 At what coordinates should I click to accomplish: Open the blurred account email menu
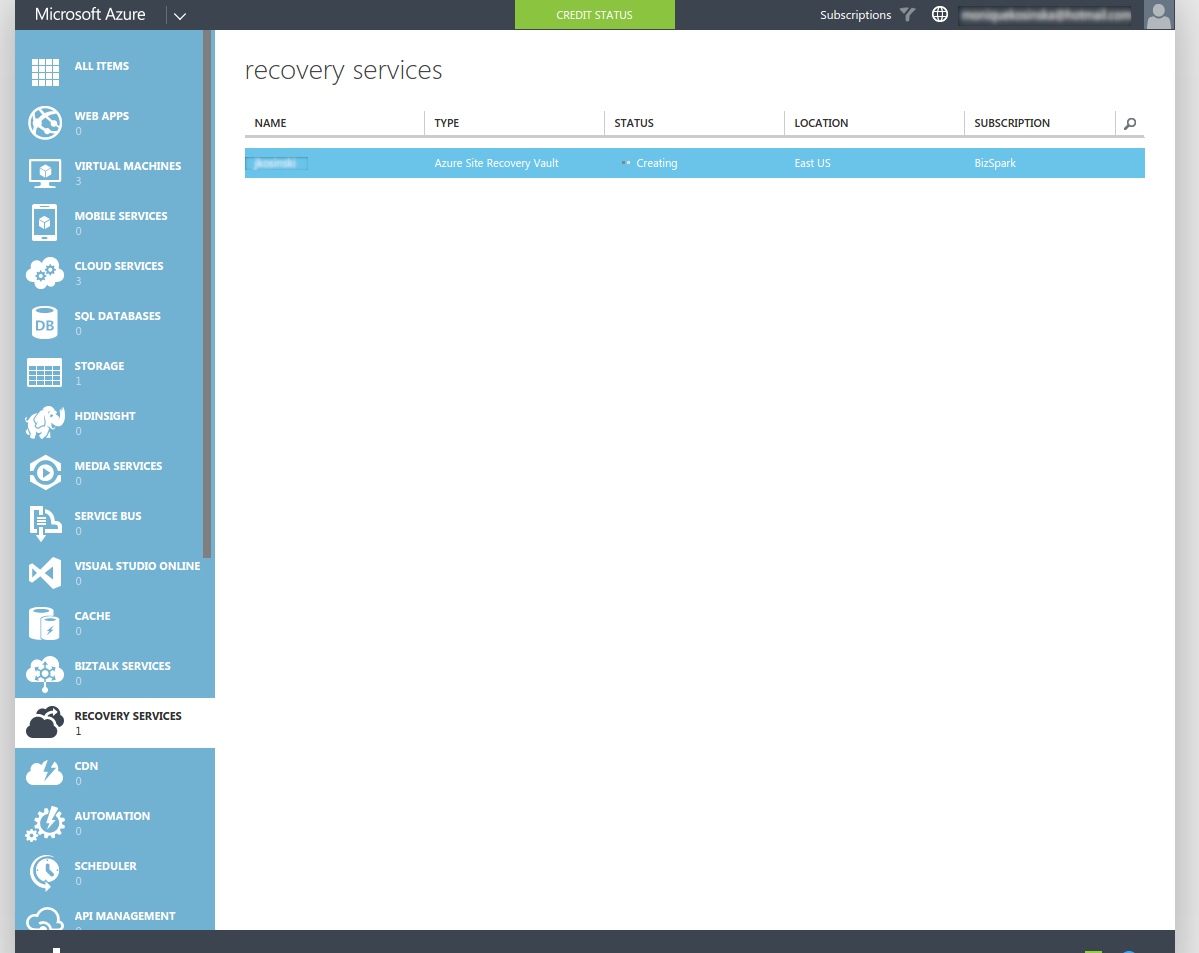coord(1046,15)
